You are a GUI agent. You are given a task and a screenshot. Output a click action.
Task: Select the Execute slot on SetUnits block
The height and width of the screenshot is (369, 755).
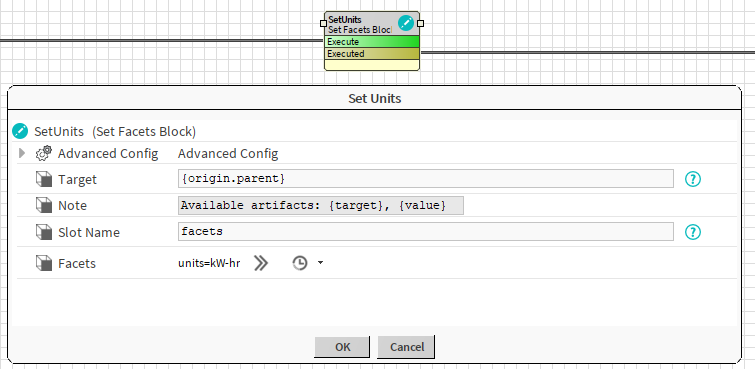click(372, 42)
